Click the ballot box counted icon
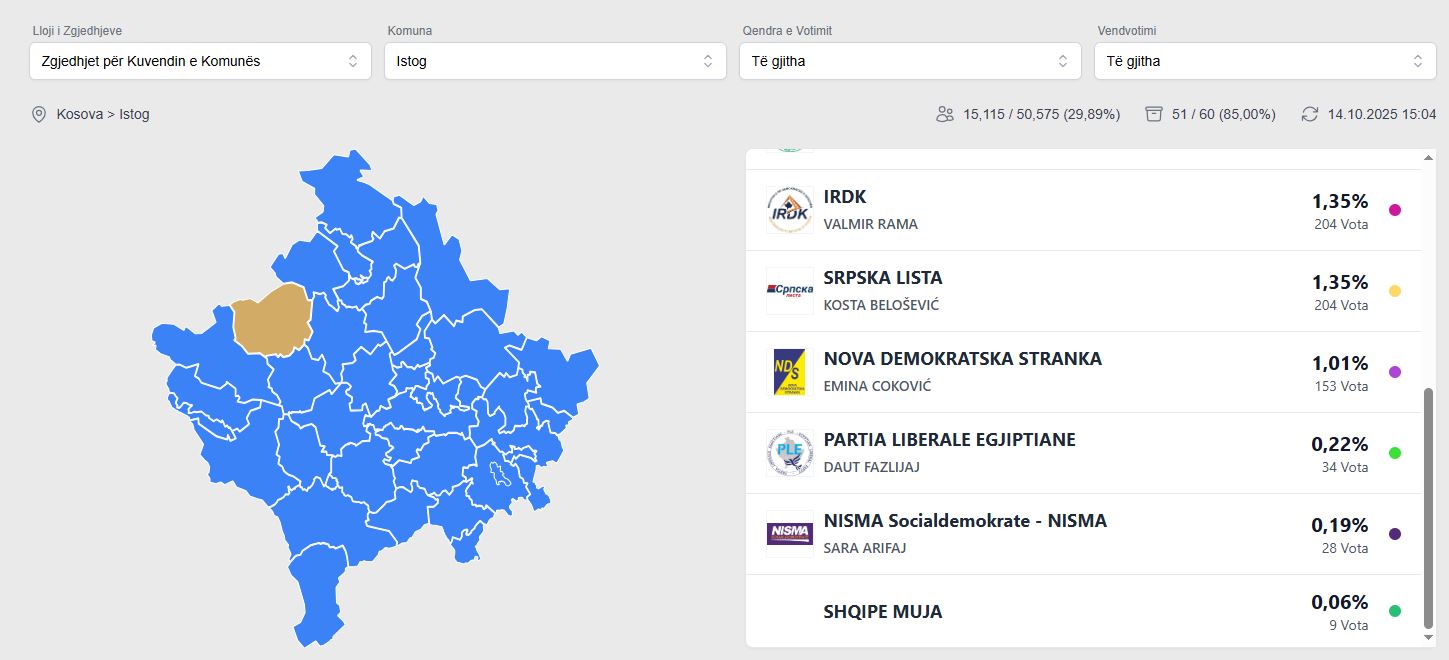Screen dimensions: 1449x660 (1154, 114)
